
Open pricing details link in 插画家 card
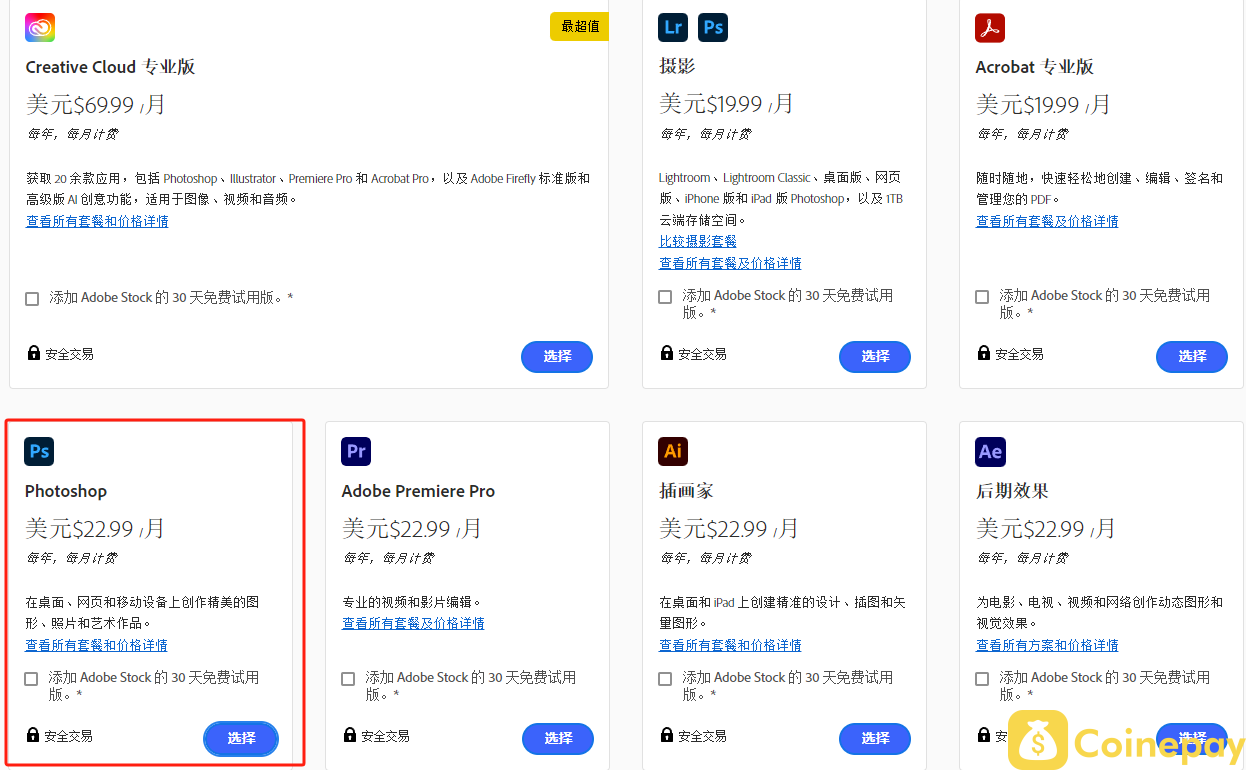click(x=730, y=646)
